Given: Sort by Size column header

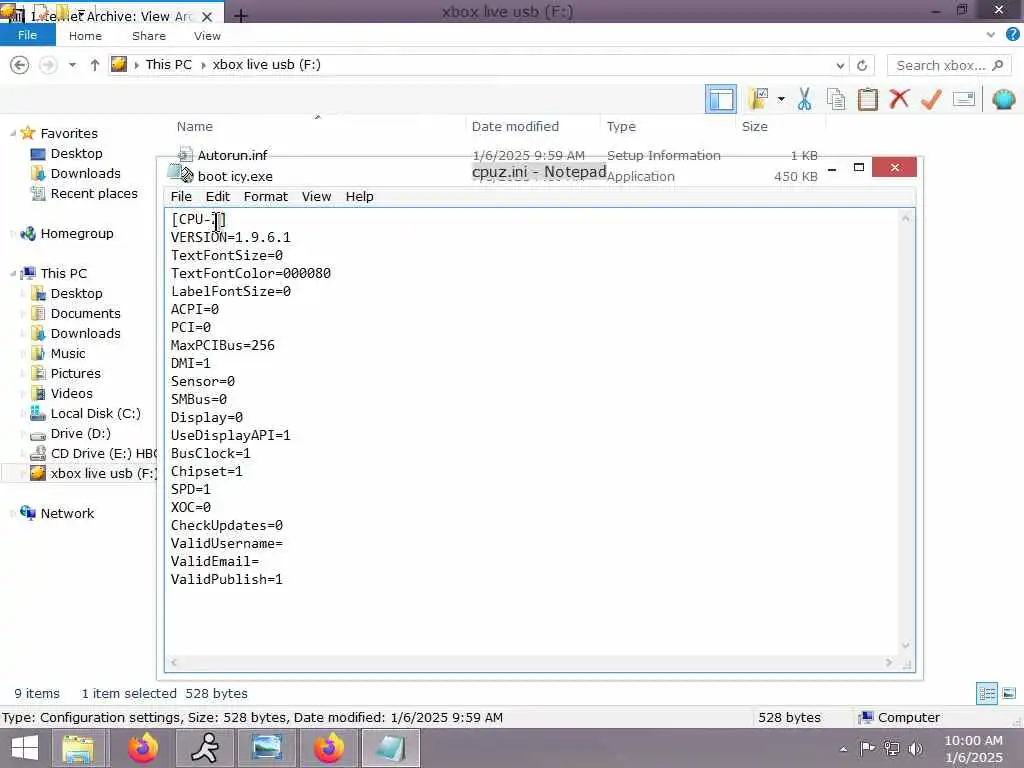Looking at the screenshot, I should pyautogui.click(x=754, y=127).
